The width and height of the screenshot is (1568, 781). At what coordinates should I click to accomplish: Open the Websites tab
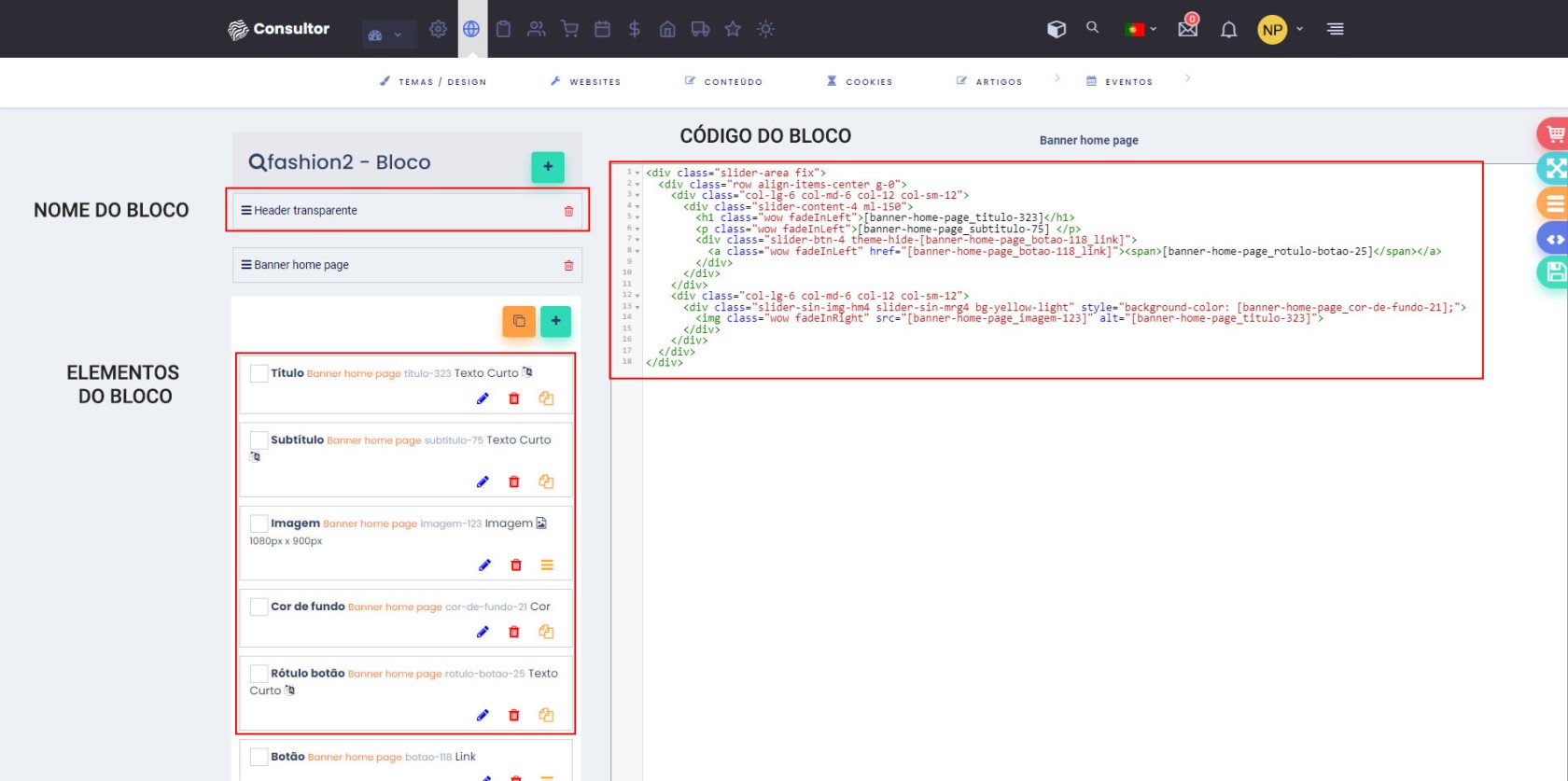point(585,82)
